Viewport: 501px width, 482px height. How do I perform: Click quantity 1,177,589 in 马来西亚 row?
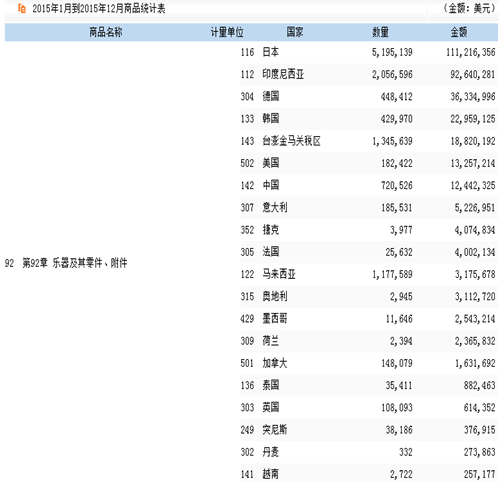392,274
